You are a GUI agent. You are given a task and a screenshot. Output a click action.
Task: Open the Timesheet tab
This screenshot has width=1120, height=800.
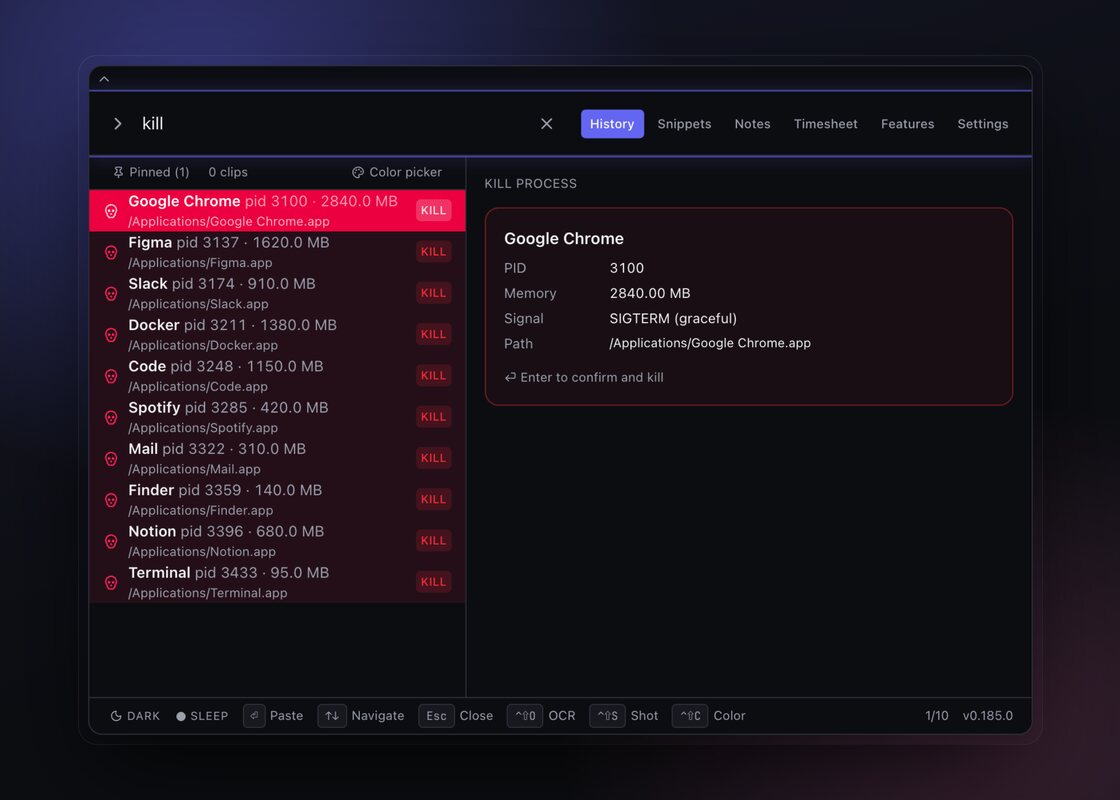coord(826,124)
